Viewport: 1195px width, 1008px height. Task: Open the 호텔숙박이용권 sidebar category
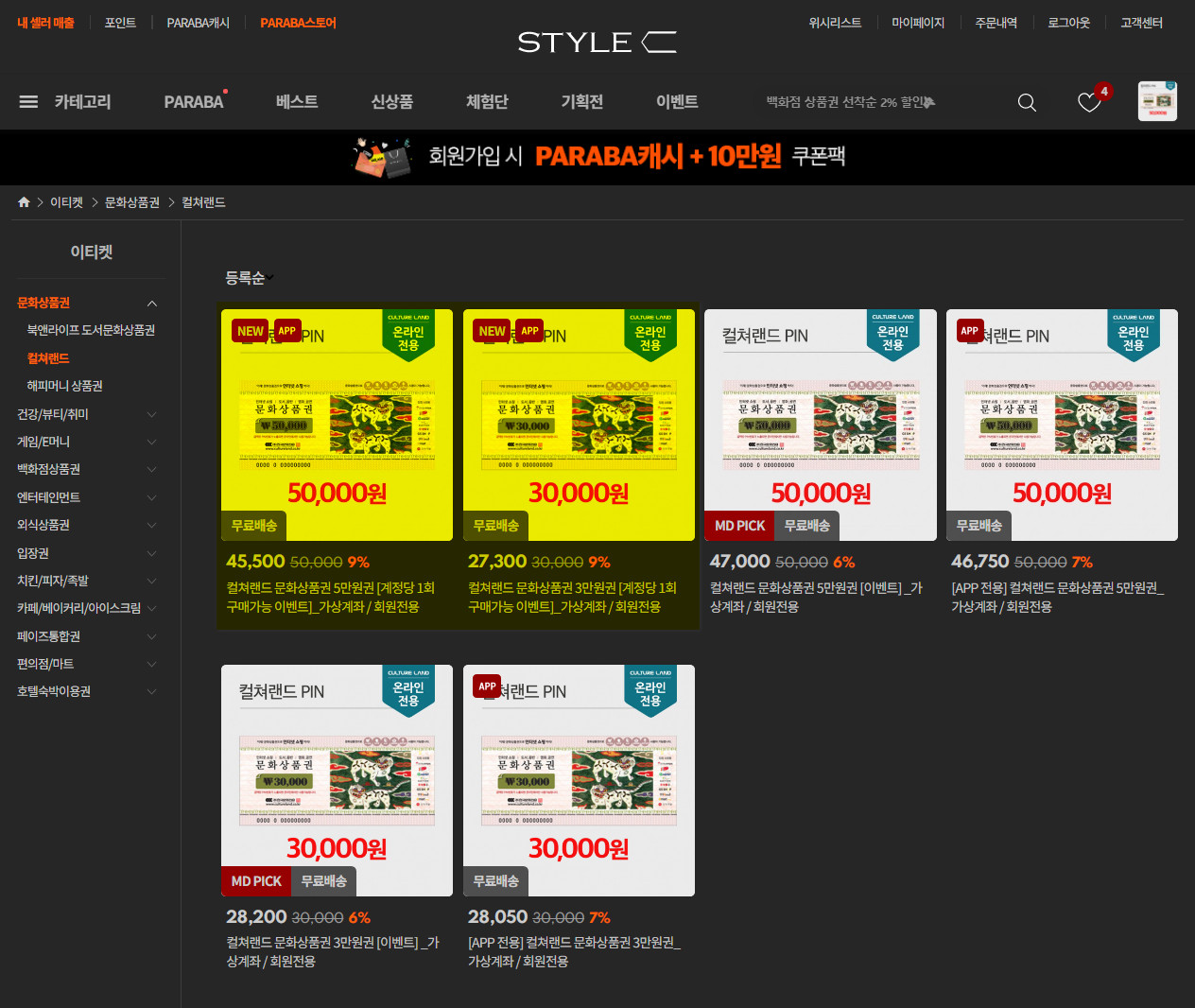[54, 691]
